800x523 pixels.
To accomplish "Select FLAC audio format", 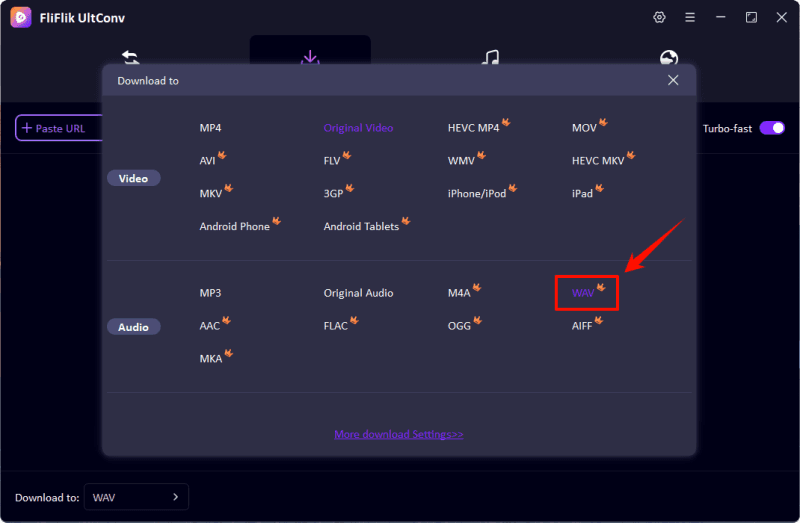I will point(336,326).
